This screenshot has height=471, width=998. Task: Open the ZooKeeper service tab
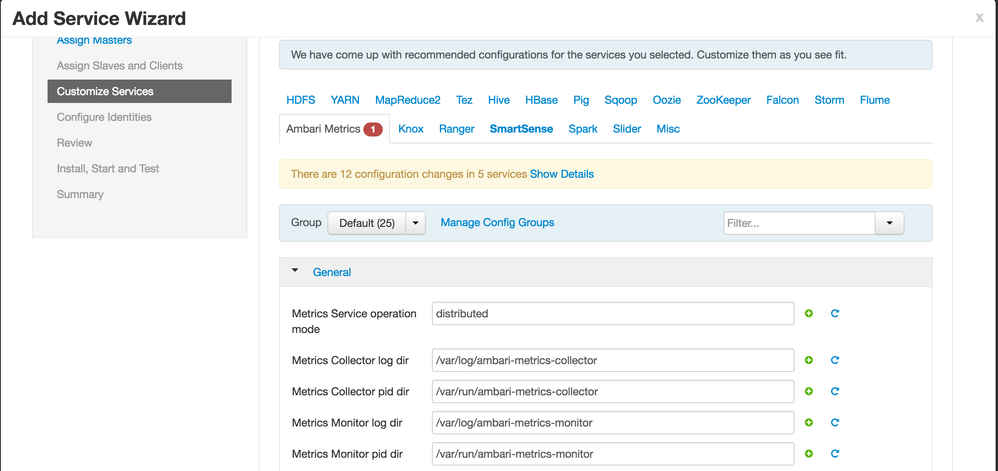(723, 100)
